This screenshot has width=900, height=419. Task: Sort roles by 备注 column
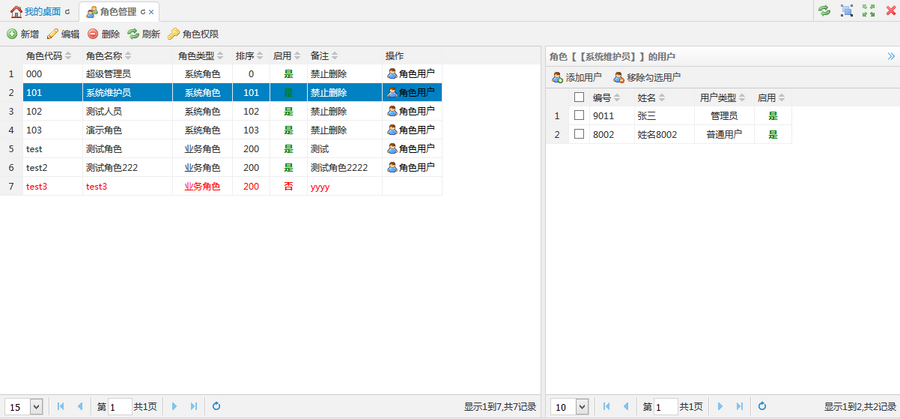(344, 56)
